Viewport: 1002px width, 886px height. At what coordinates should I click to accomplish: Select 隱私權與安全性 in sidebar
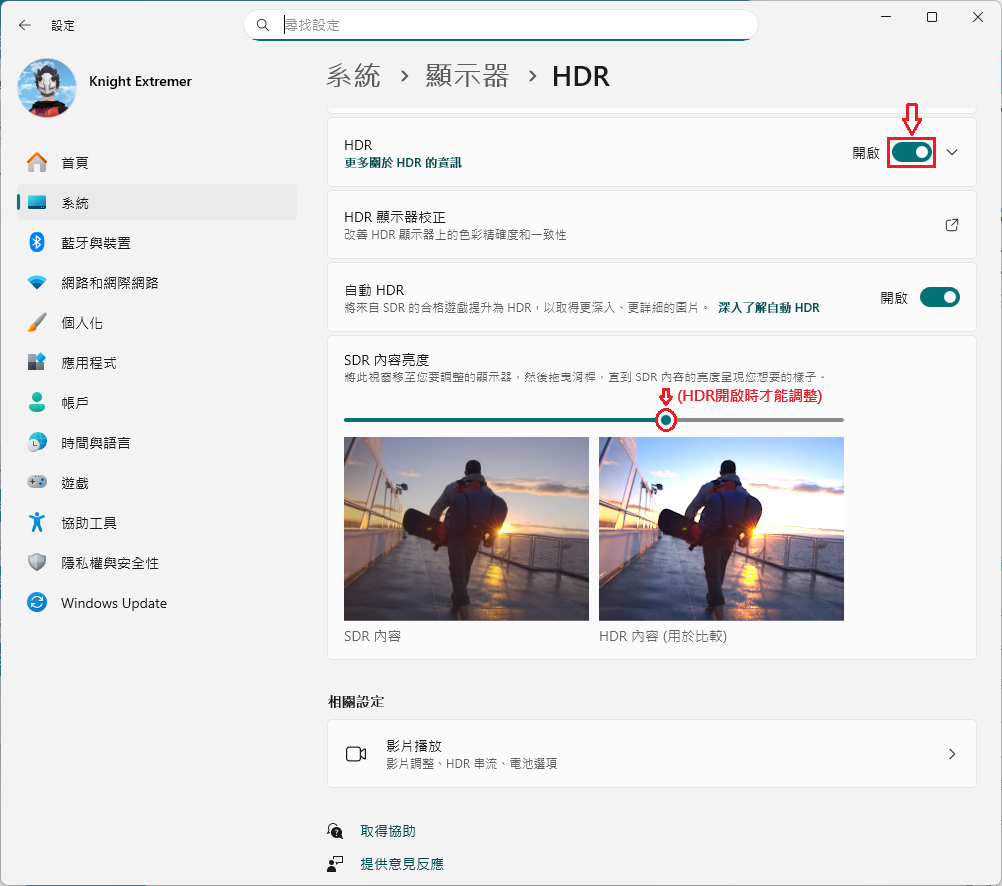157,563
